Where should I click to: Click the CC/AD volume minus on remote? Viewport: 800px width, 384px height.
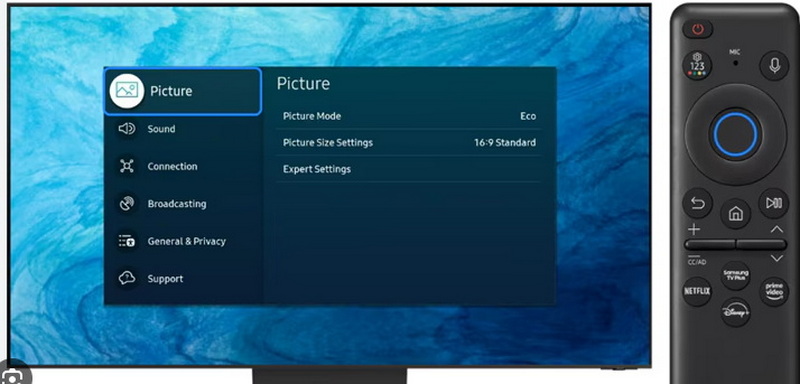[x=696, y=260]
